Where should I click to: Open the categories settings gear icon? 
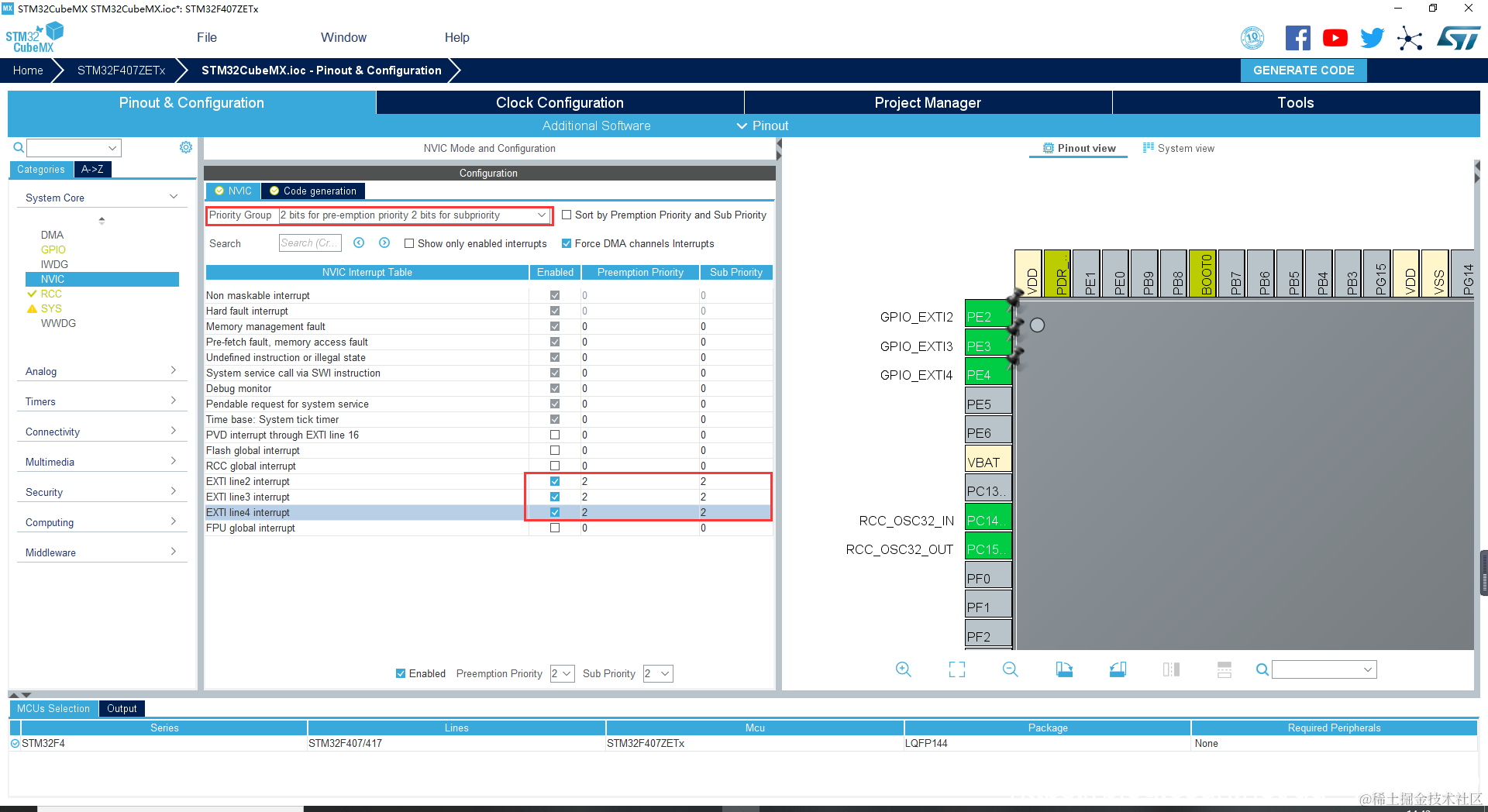[x=186, y=147]
